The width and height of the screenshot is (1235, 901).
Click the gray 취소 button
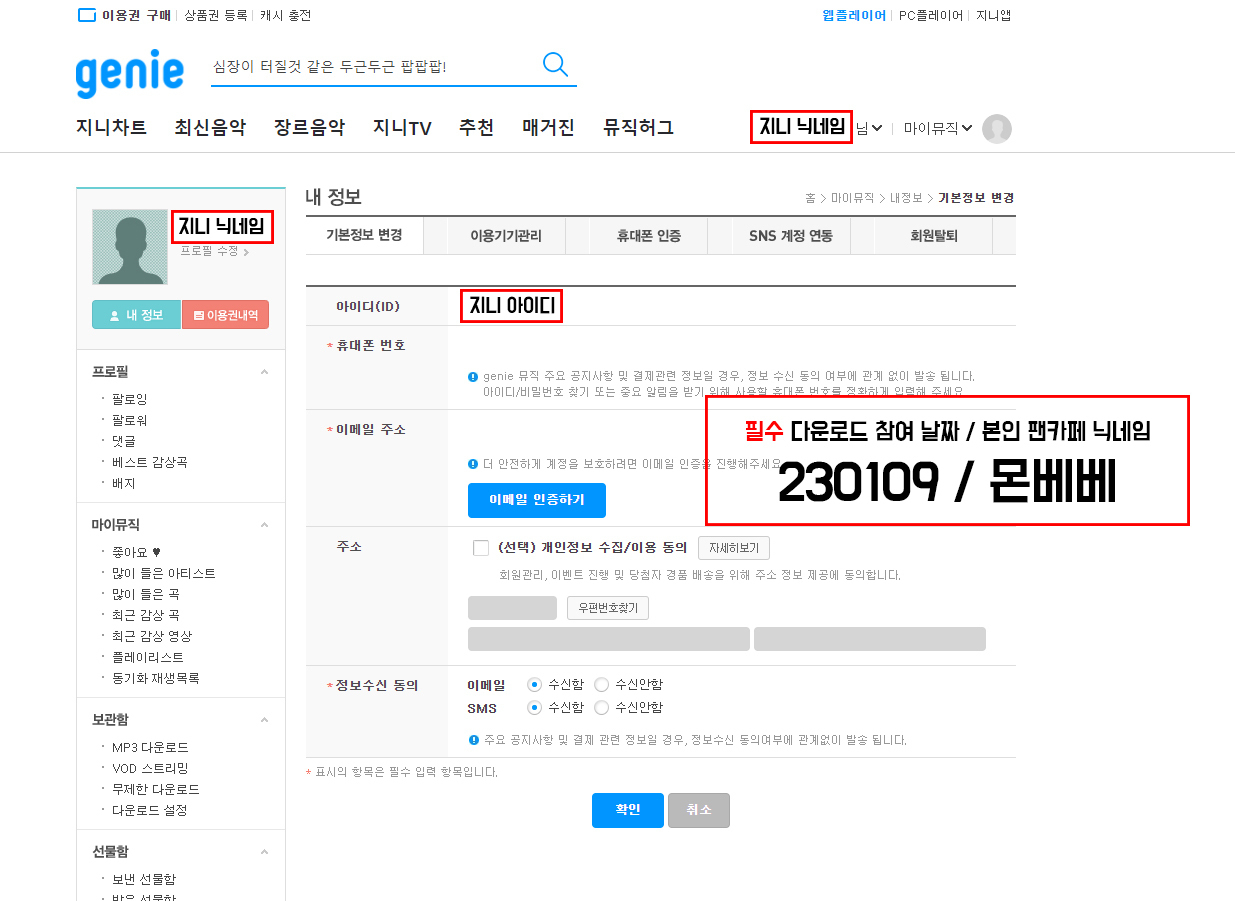click(x=699, y=810)
